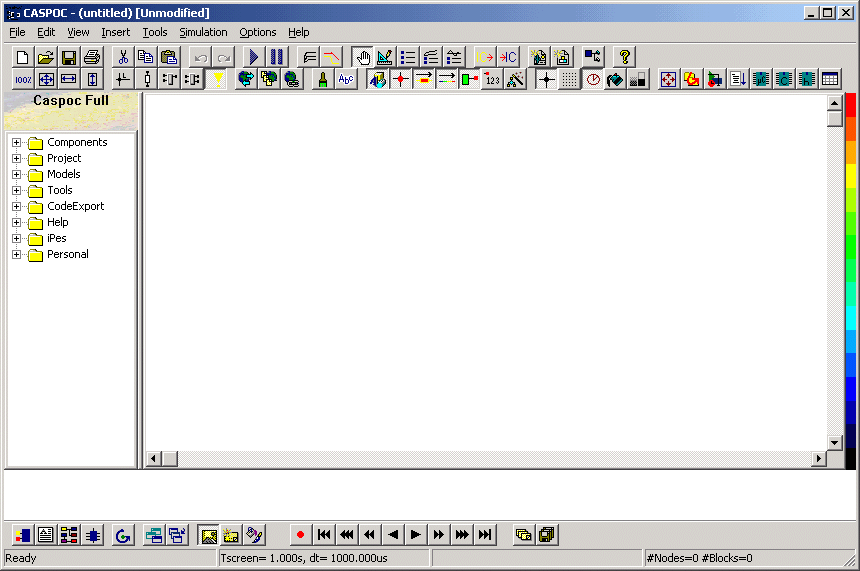Jump to end with skip-to-end button
The width and height of the screenshot is (860, 571).
click(x=485, y=535)
